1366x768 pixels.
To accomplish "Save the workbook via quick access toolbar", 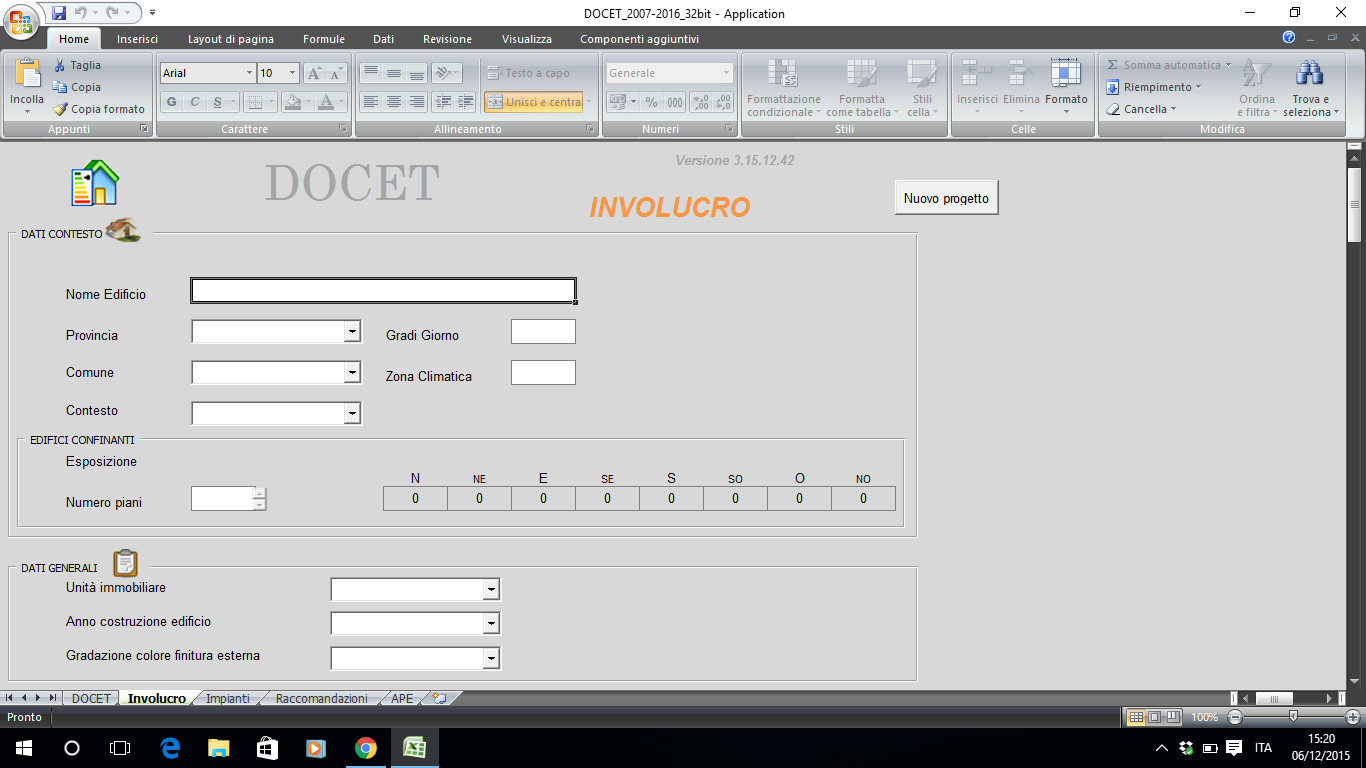I will pos(59,13).
